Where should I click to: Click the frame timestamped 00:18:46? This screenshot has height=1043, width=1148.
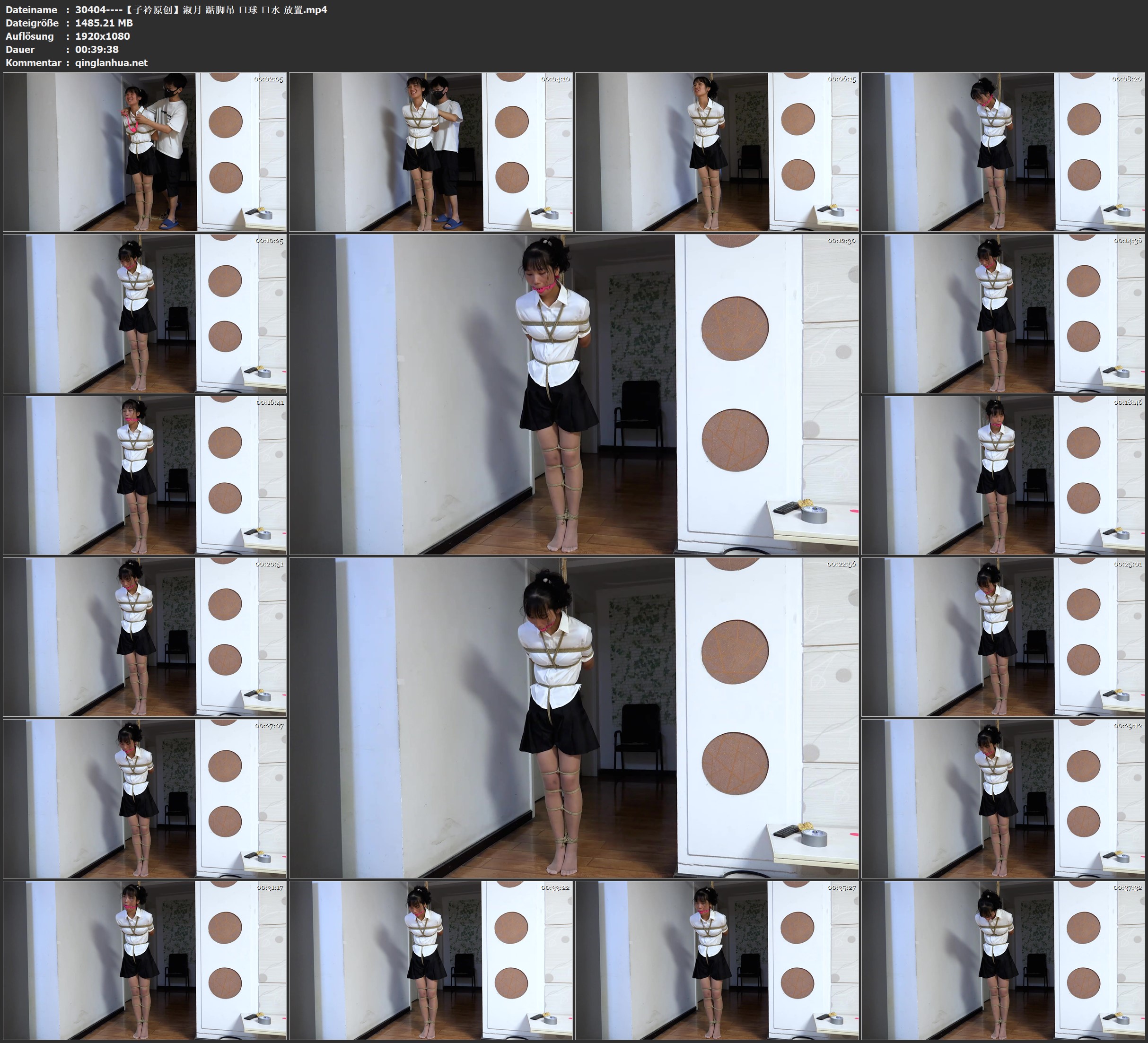point(1003,475)
